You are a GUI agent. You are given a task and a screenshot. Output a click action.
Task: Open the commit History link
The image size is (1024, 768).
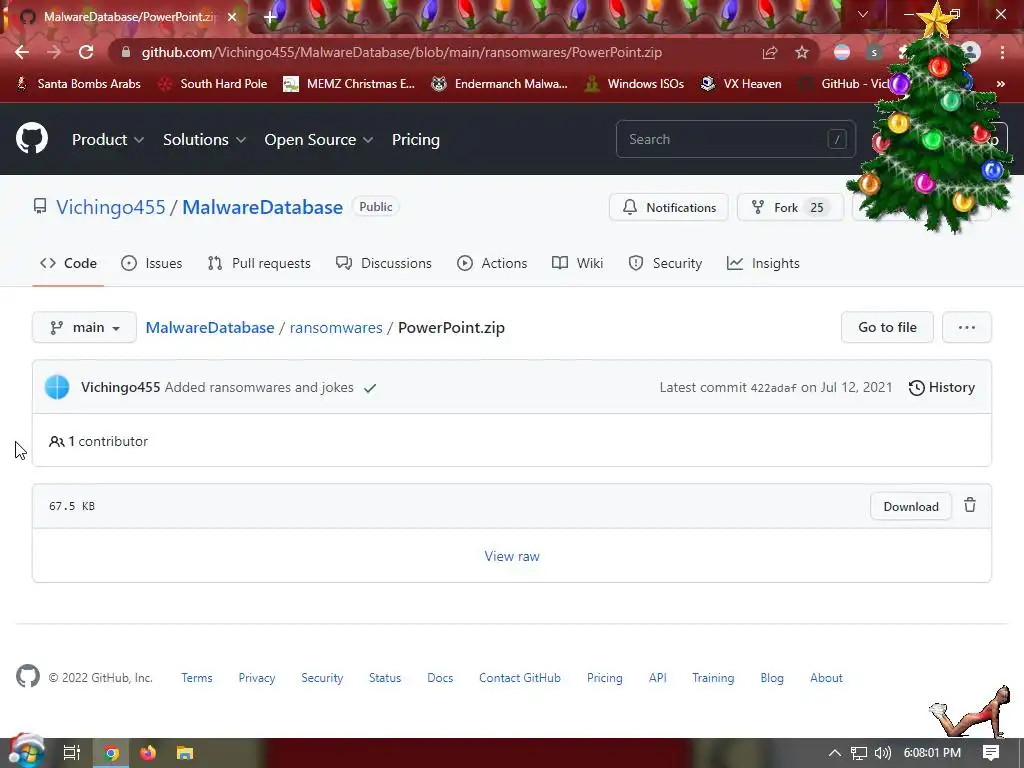pos(942,387)
